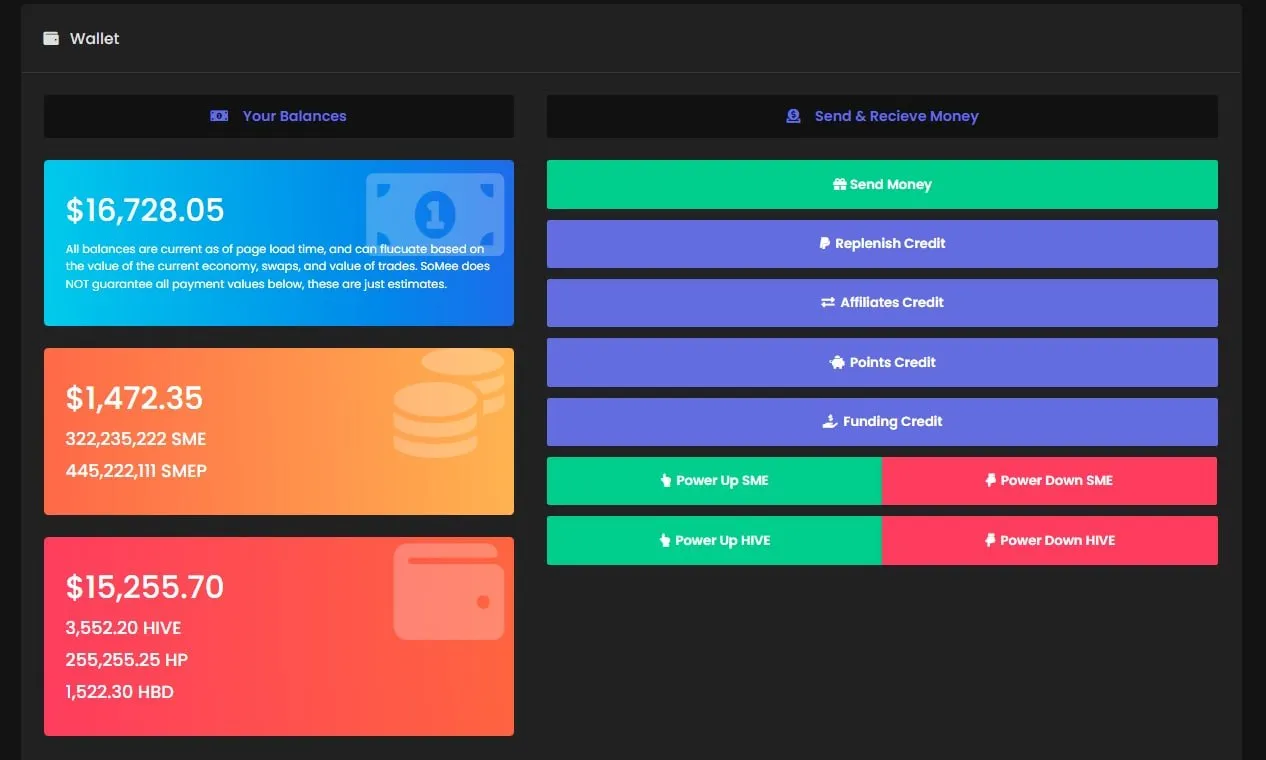Viewport: 1266px width, 760px height.
Task: Click the Funding Credit button
Action: (x=882, y=422)
